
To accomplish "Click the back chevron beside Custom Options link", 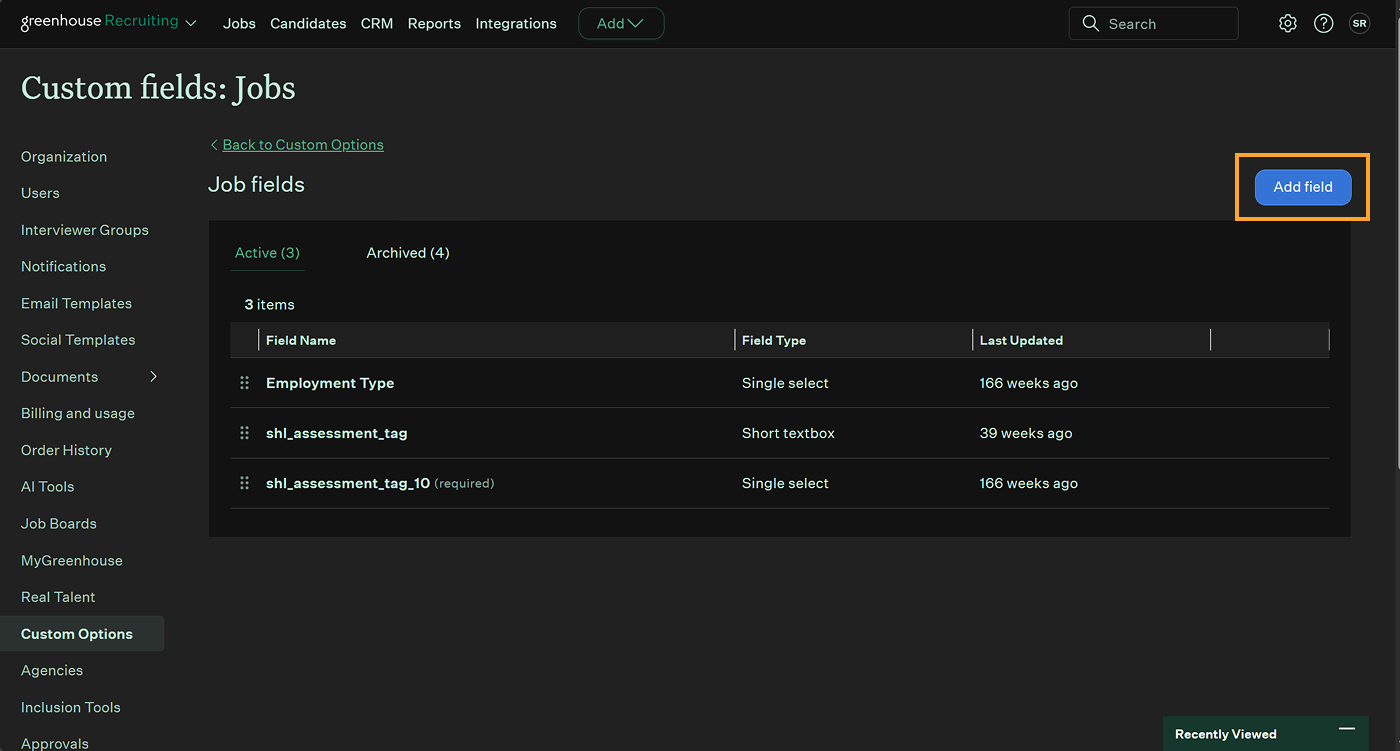I will [x=214, y=145].
